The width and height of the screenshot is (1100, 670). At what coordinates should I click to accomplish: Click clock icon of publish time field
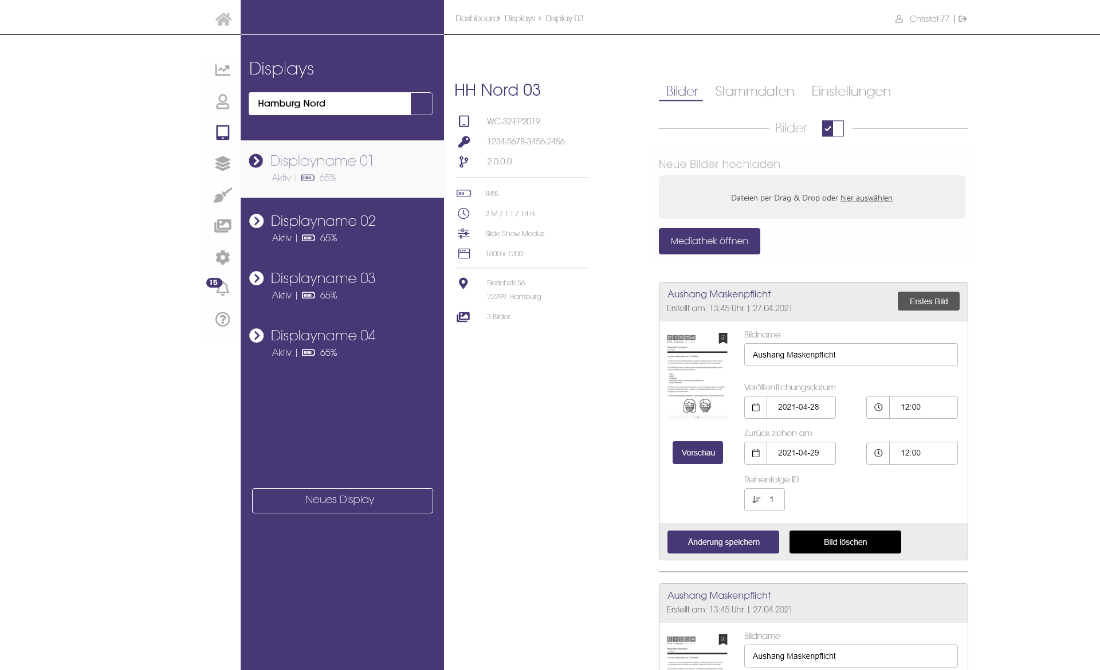pos(878,407)
